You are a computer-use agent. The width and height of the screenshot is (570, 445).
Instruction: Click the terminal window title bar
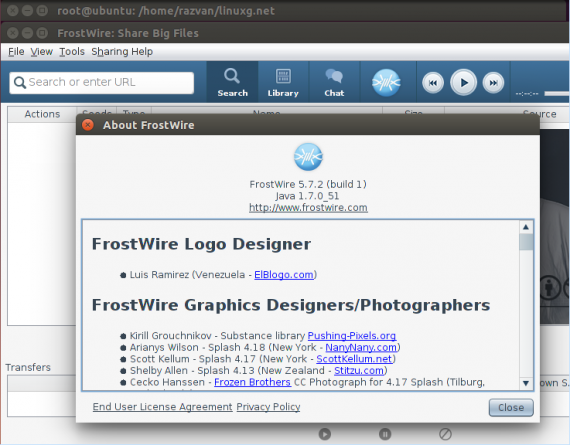(285, 11)
